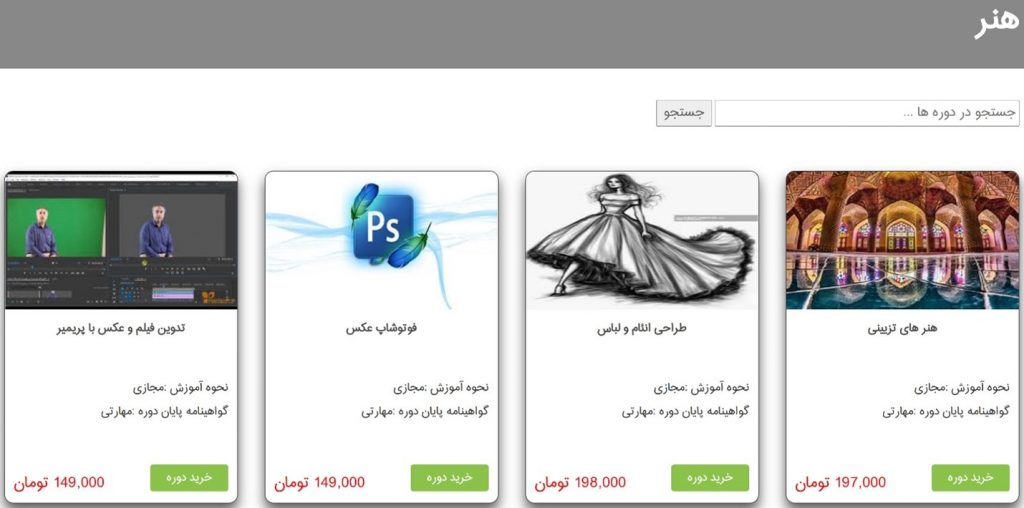Viewport: 1024px width, 508px height.
Task: Open the فوتوشاپ عکس course title
Action: click(x=381, y=328)
